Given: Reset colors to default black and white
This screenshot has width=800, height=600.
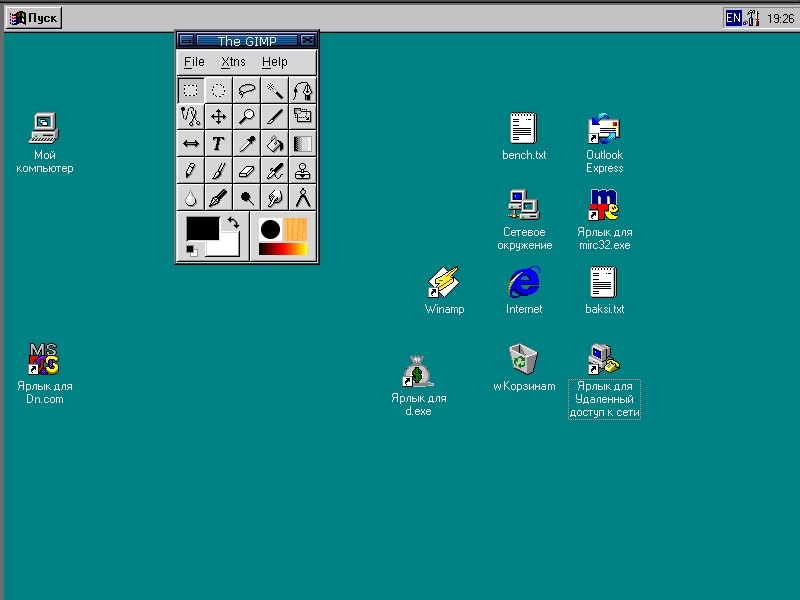Looking at the screenshot, I should [x=192, y=250].
